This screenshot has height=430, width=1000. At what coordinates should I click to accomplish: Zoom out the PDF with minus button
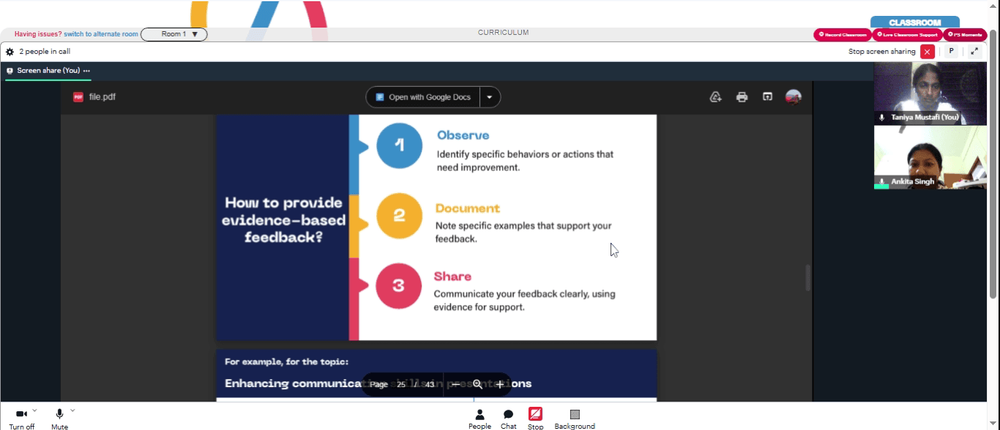455,385
